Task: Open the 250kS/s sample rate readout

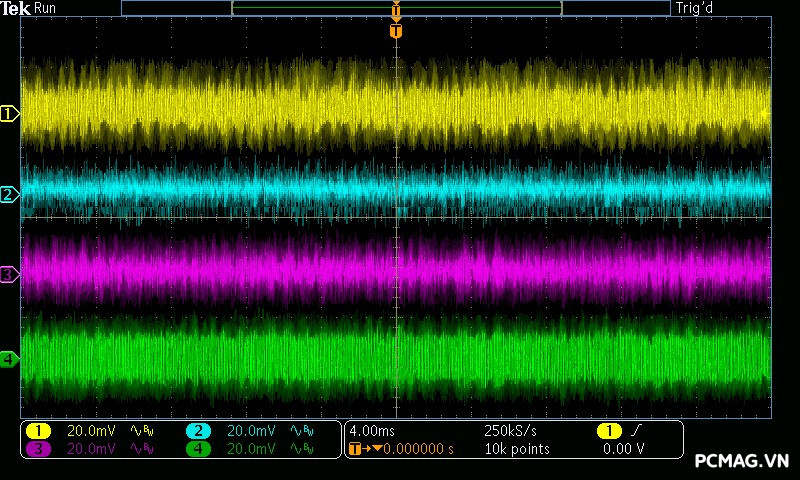Action: tap(511, 431)
